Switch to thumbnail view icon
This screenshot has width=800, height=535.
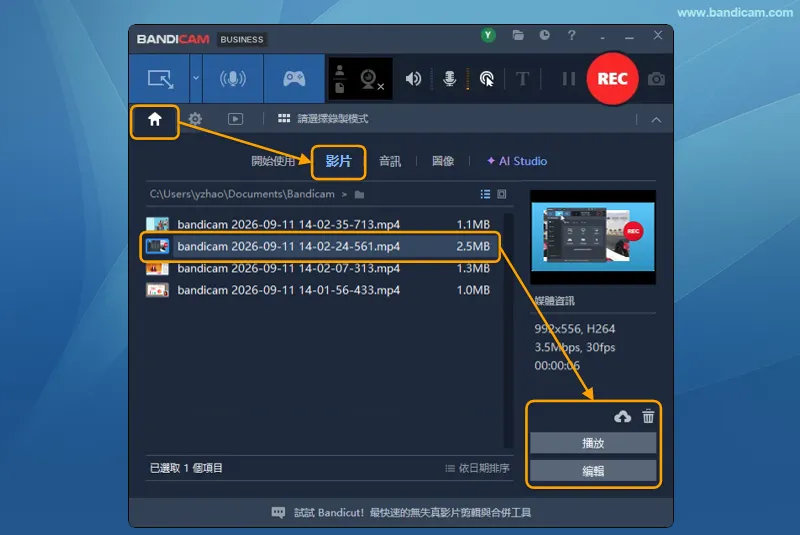[x=502, y=194]
